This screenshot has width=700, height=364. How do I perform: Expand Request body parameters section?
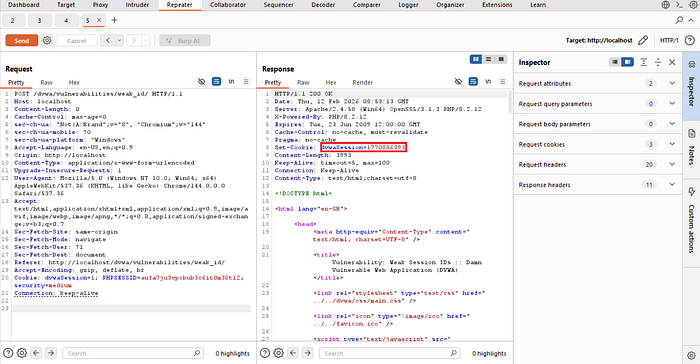(x=598, y=124)
